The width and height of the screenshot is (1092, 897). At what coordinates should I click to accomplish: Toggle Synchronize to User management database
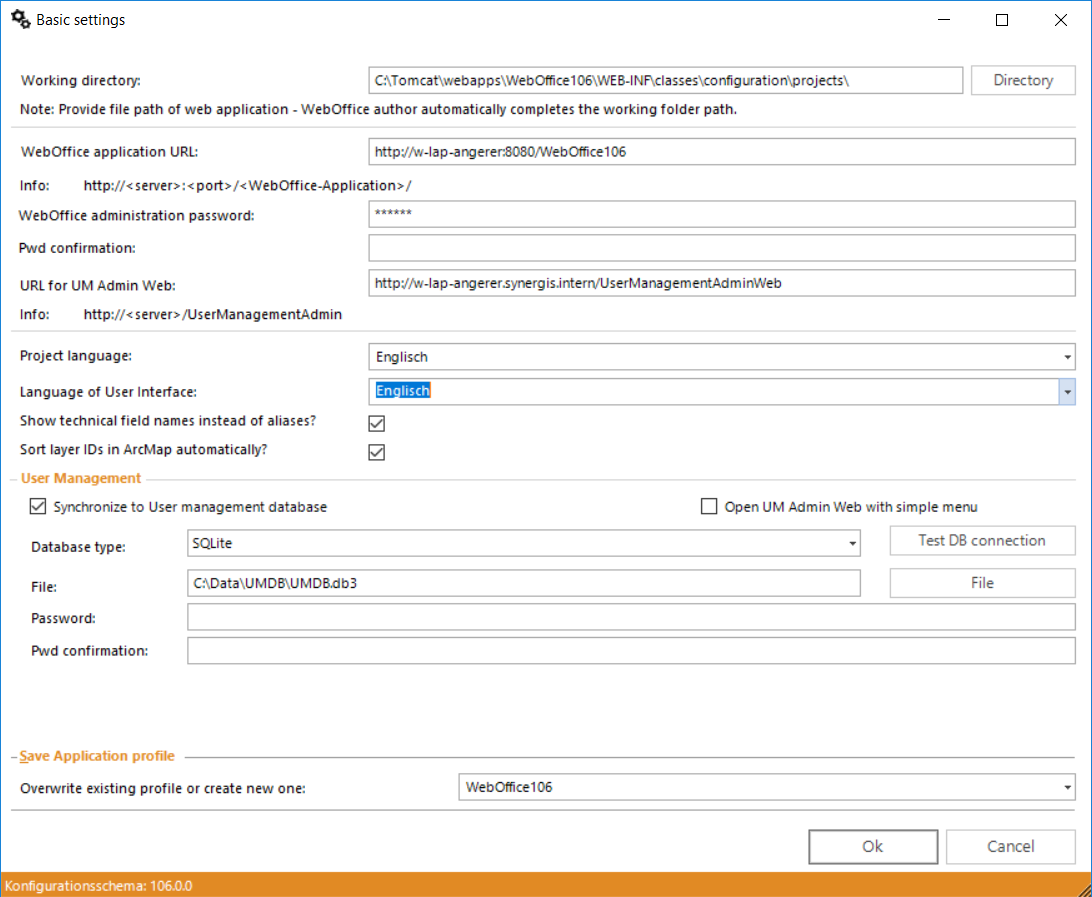point(37,506)
